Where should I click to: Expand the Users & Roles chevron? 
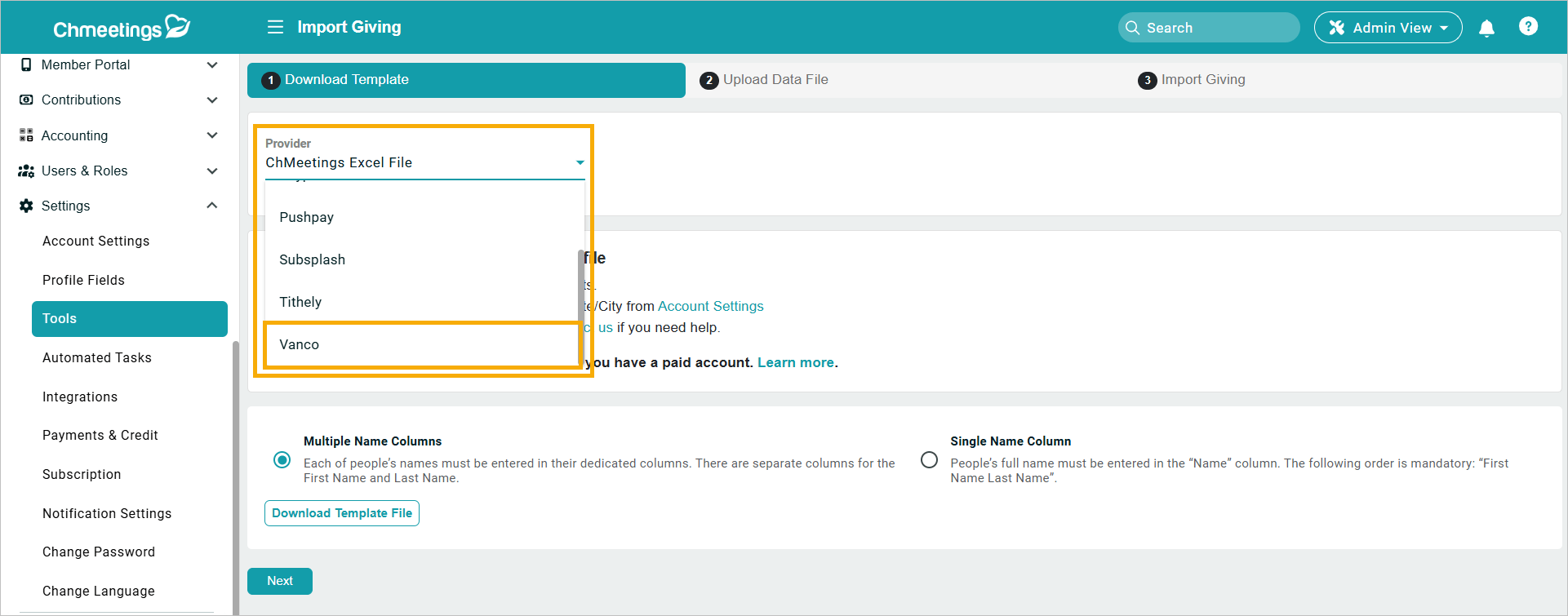coord(212,171)
